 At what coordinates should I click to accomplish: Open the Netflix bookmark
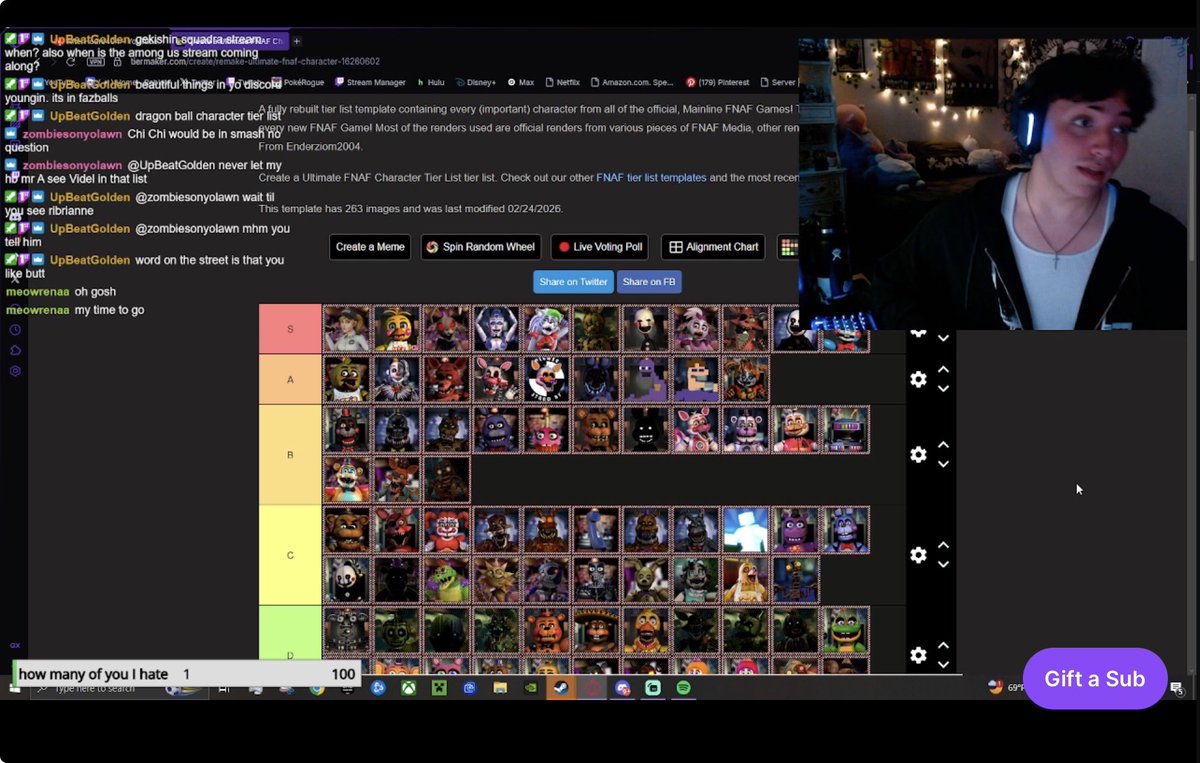(x=562, y=82)
